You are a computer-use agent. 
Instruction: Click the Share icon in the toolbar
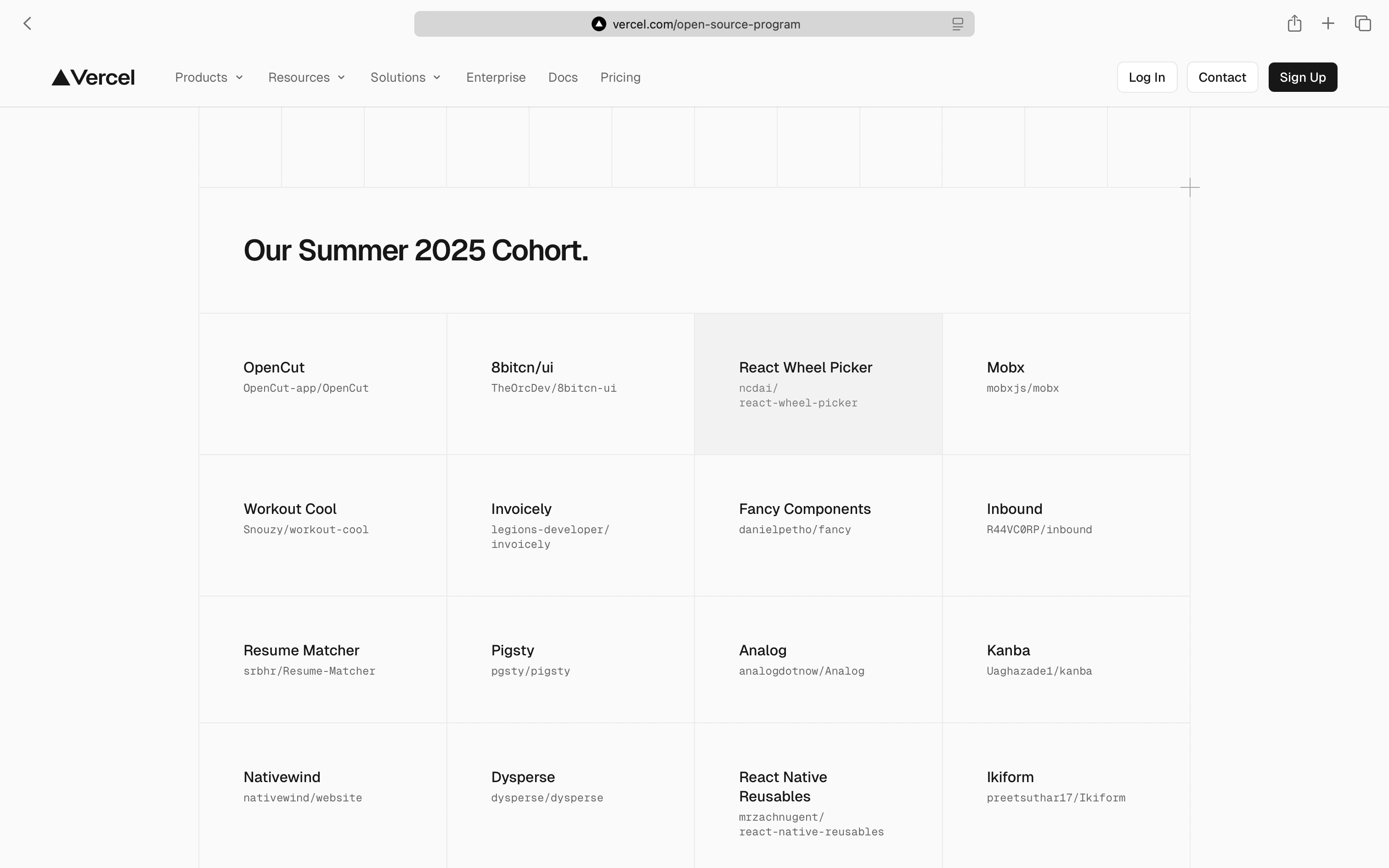(1295, 23)
